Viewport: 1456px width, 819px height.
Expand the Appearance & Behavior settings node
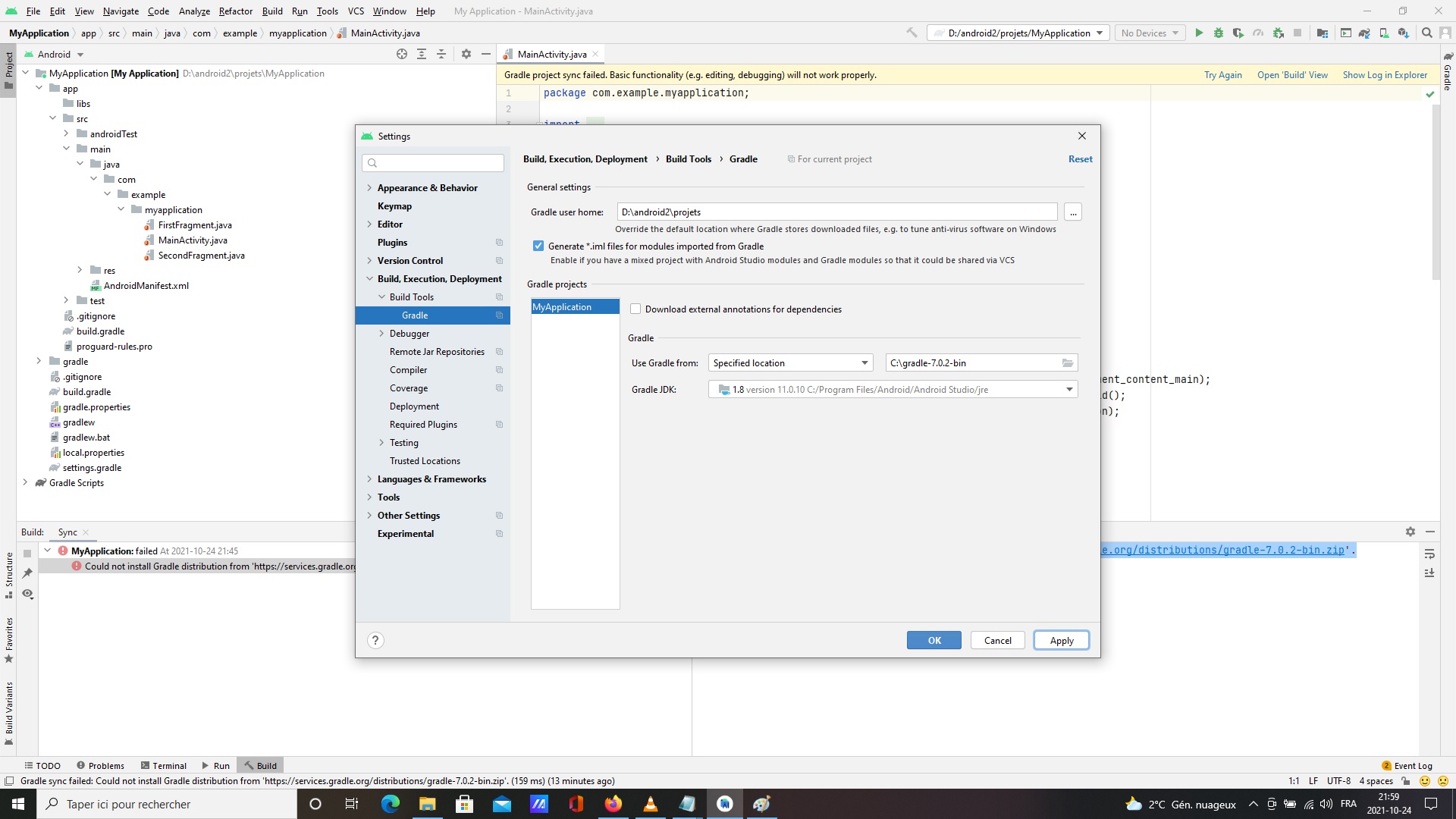tap(369, 188)
